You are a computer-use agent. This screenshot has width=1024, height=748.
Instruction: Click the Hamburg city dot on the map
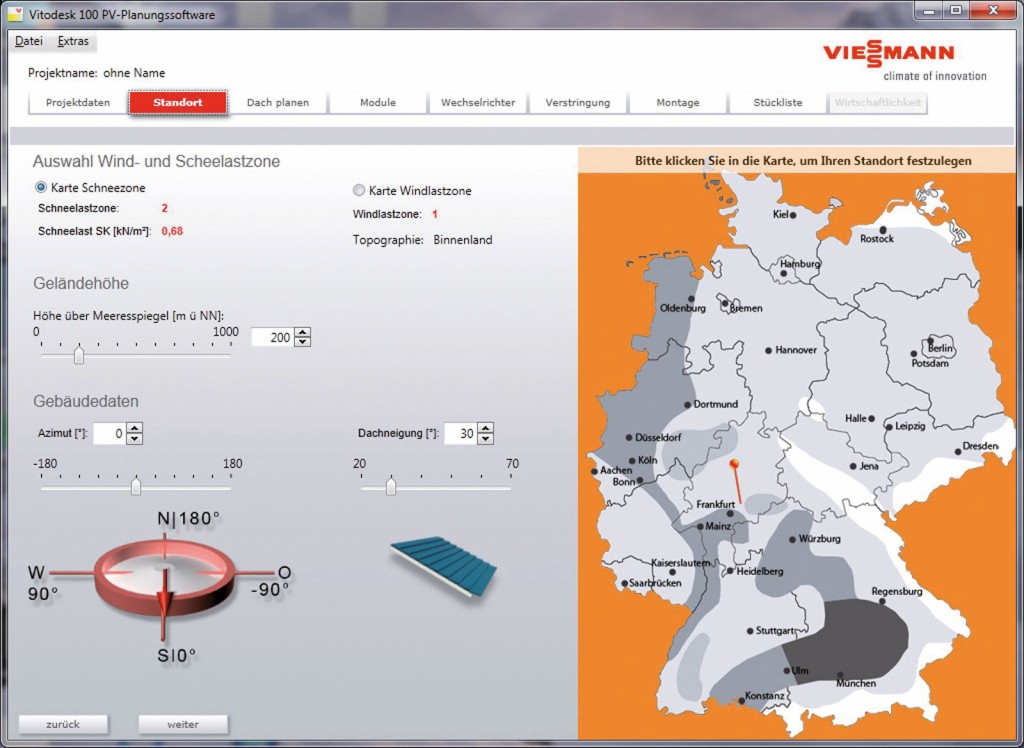[x=782, y=272]
